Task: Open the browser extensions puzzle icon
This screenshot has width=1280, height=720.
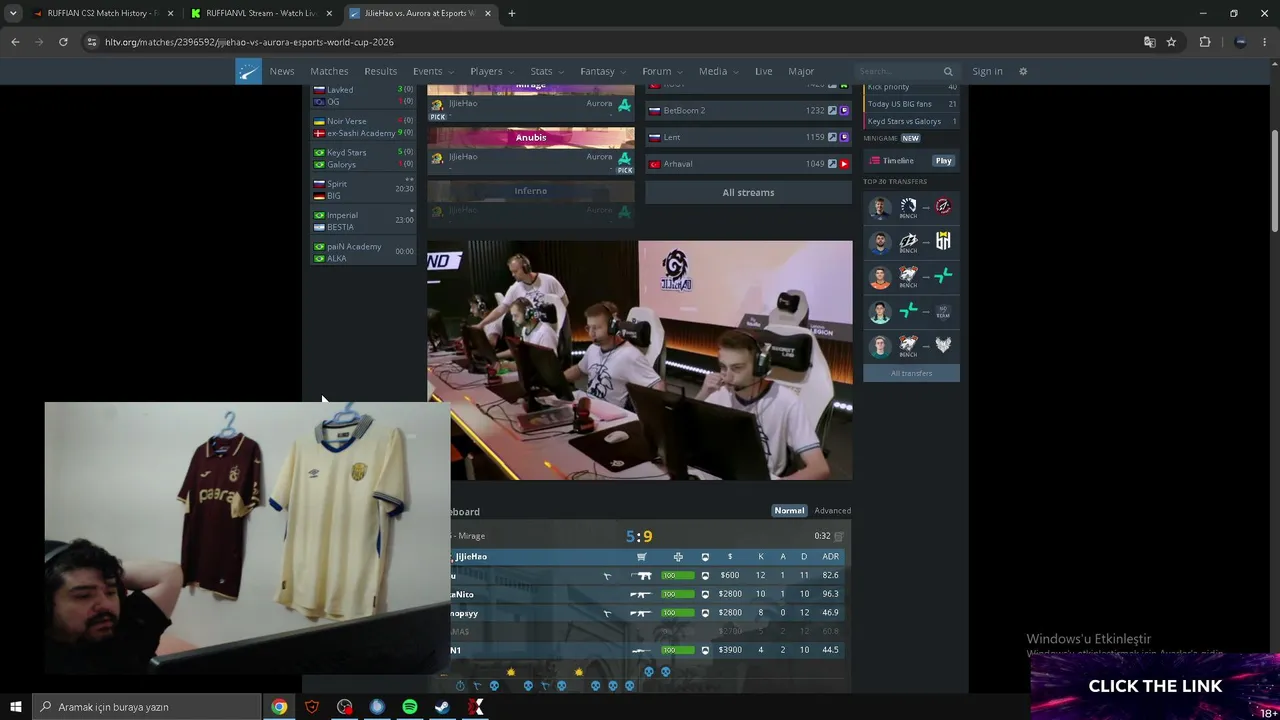Action: pos(1205,42)
